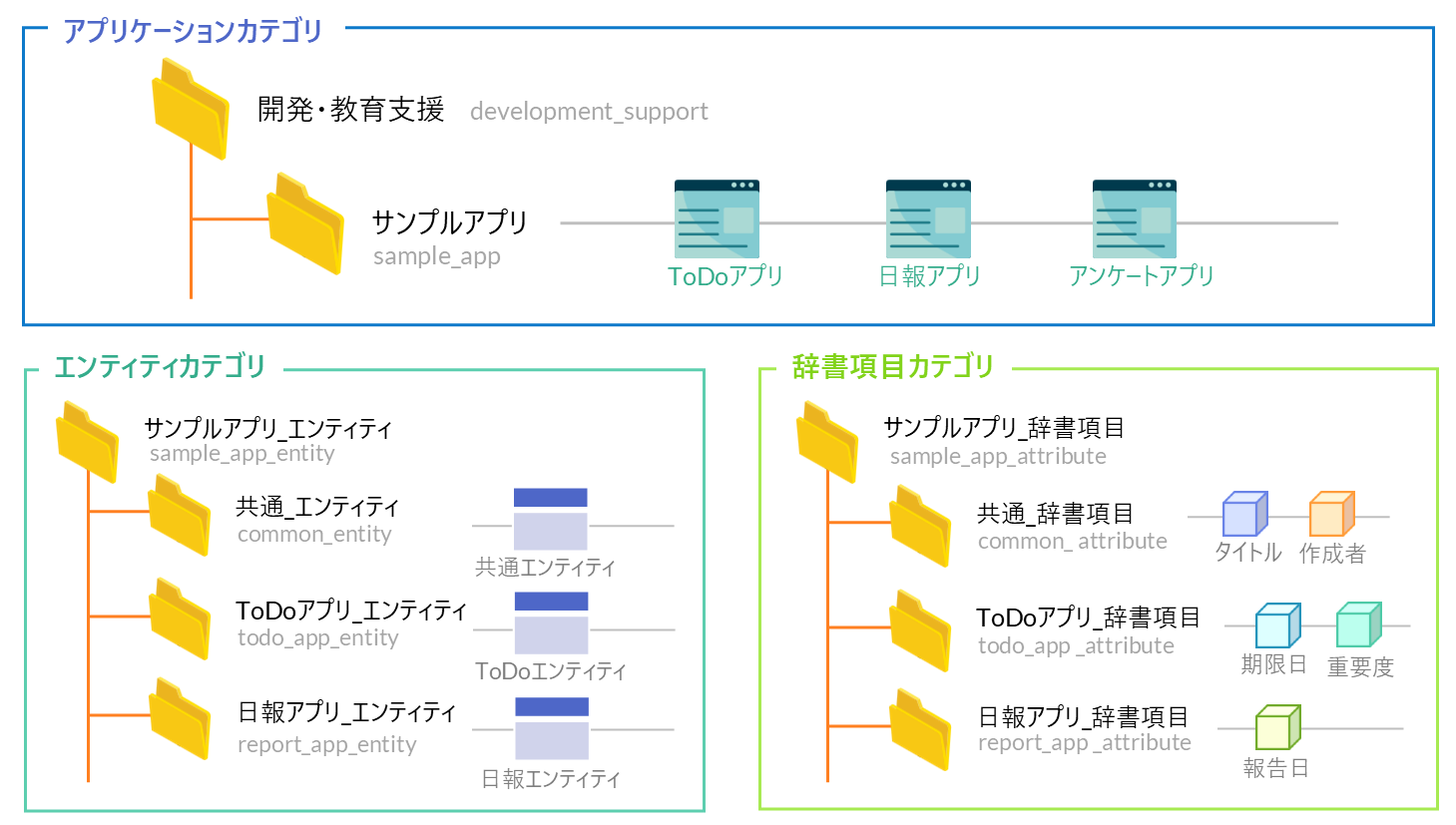
Task: Click the 辞書項目カテゴリ section heading
Action: click(x=892, y=367)
